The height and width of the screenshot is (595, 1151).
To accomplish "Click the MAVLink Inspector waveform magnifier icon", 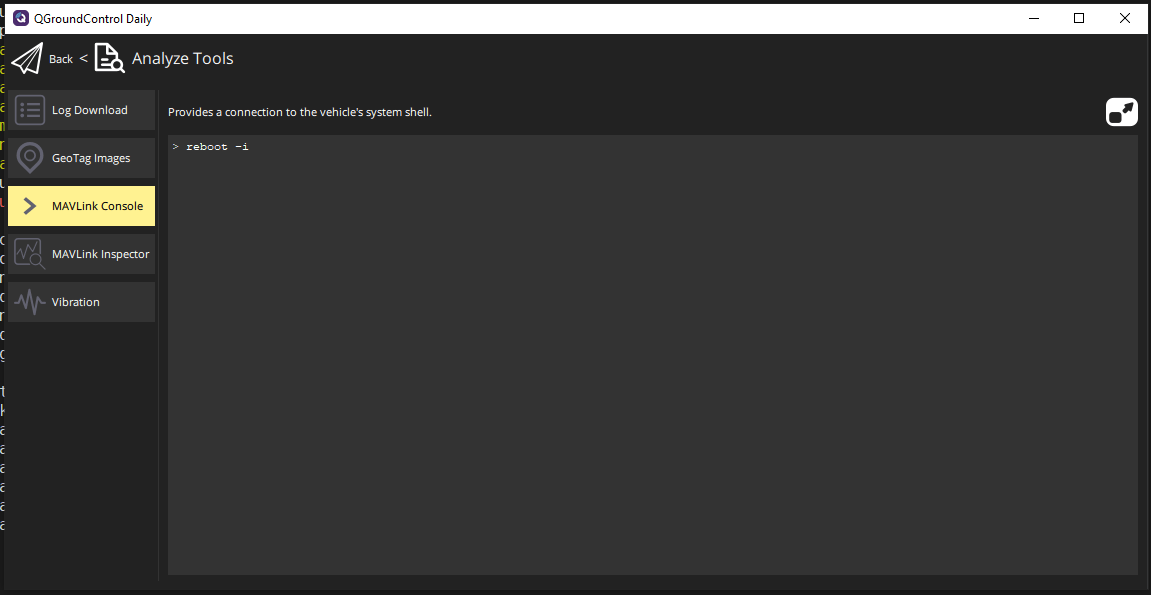I will click(x=29, y=253).
